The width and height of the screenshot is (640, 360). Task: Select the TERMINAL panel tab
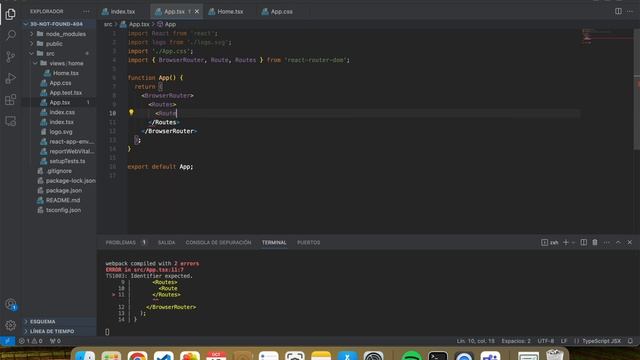(274, 242)
